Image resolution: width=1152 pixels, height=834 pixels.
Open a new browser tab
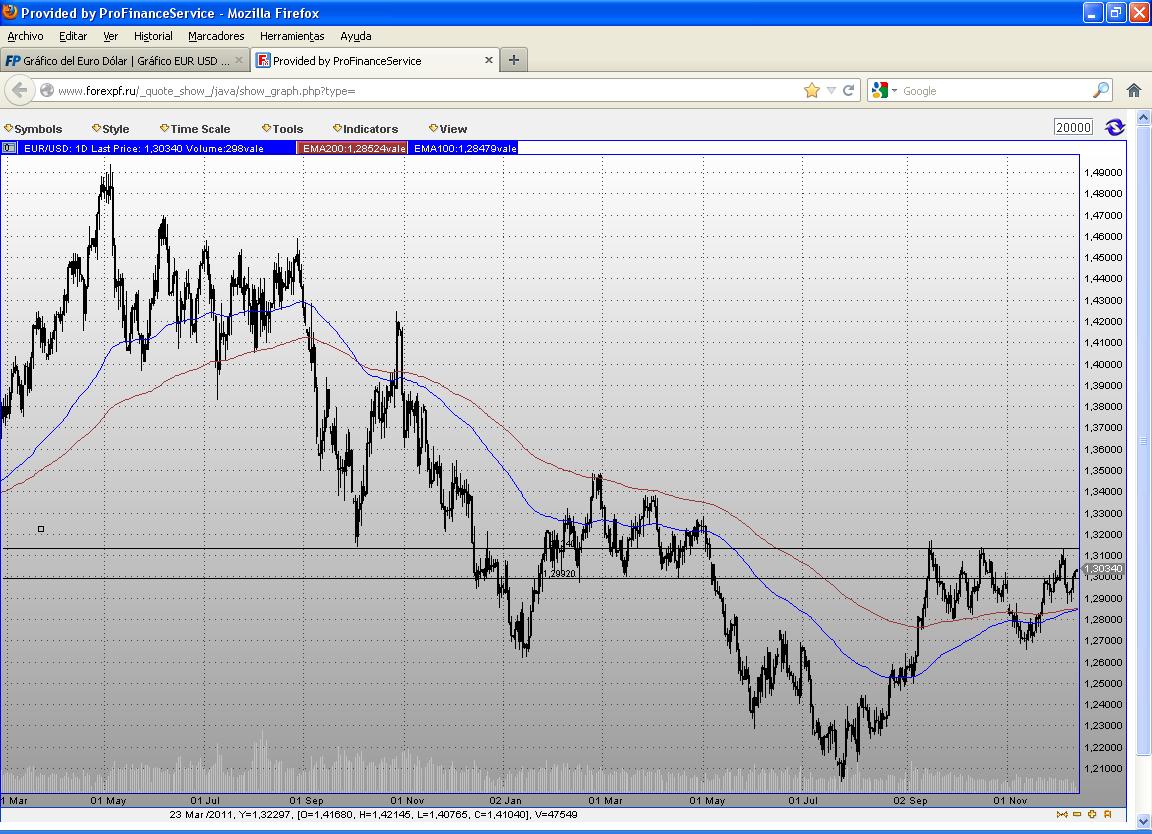[x=514, y=60]
